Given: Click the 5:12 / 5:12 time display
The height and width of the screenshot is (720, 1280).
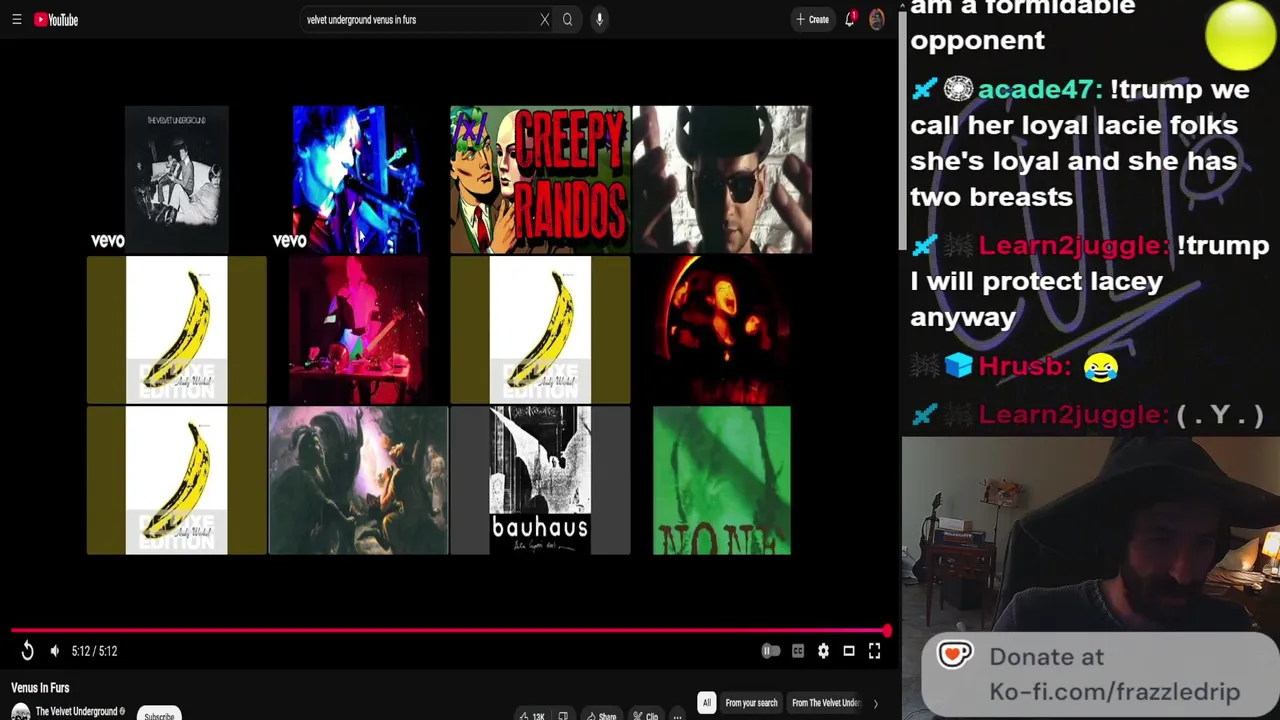Looking at the screenshot, I should [x=94, y=651].
